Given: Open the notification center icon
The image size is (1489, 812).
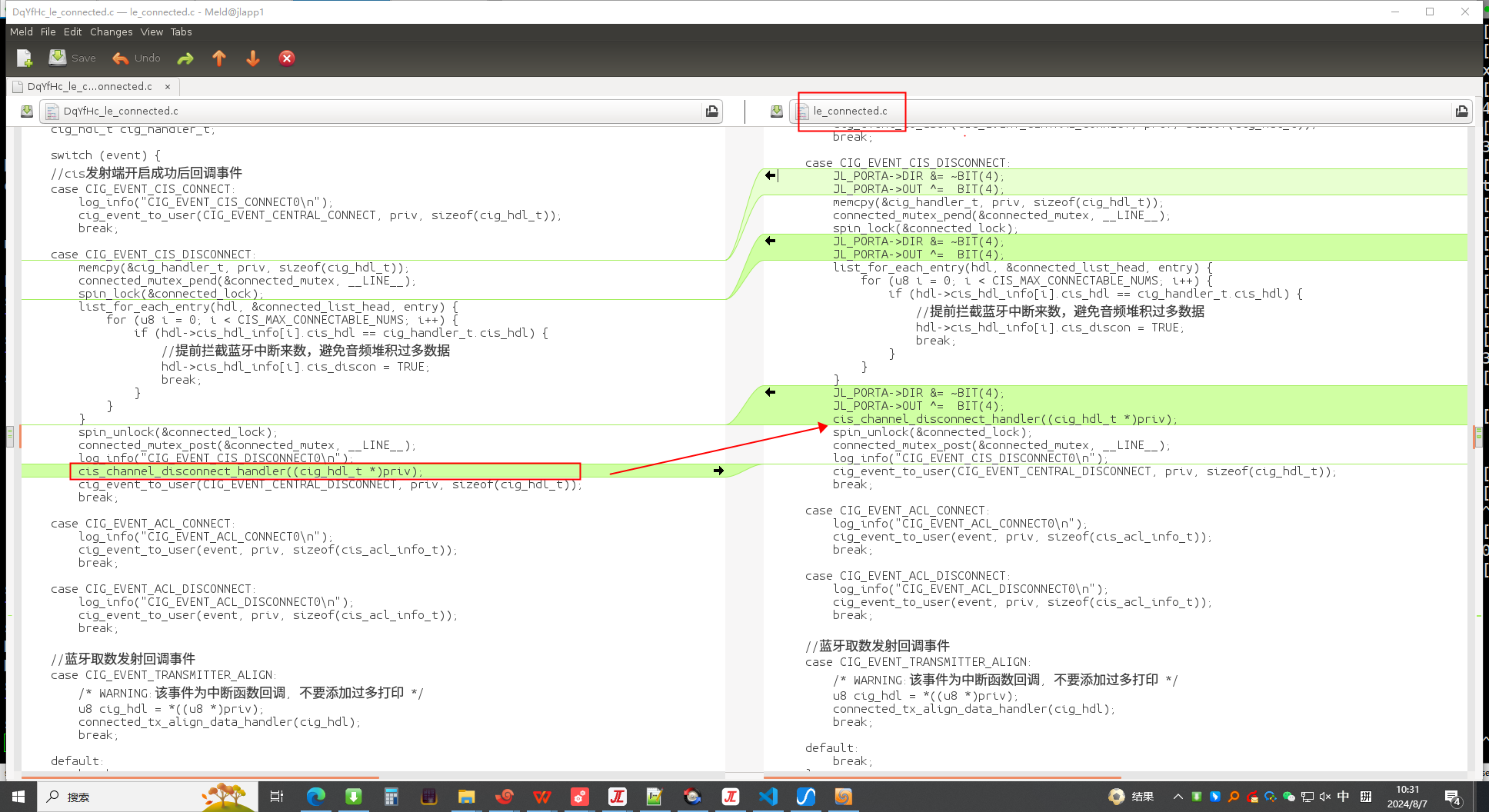Looking at the screenshot, I should [x=1452, y=797].
